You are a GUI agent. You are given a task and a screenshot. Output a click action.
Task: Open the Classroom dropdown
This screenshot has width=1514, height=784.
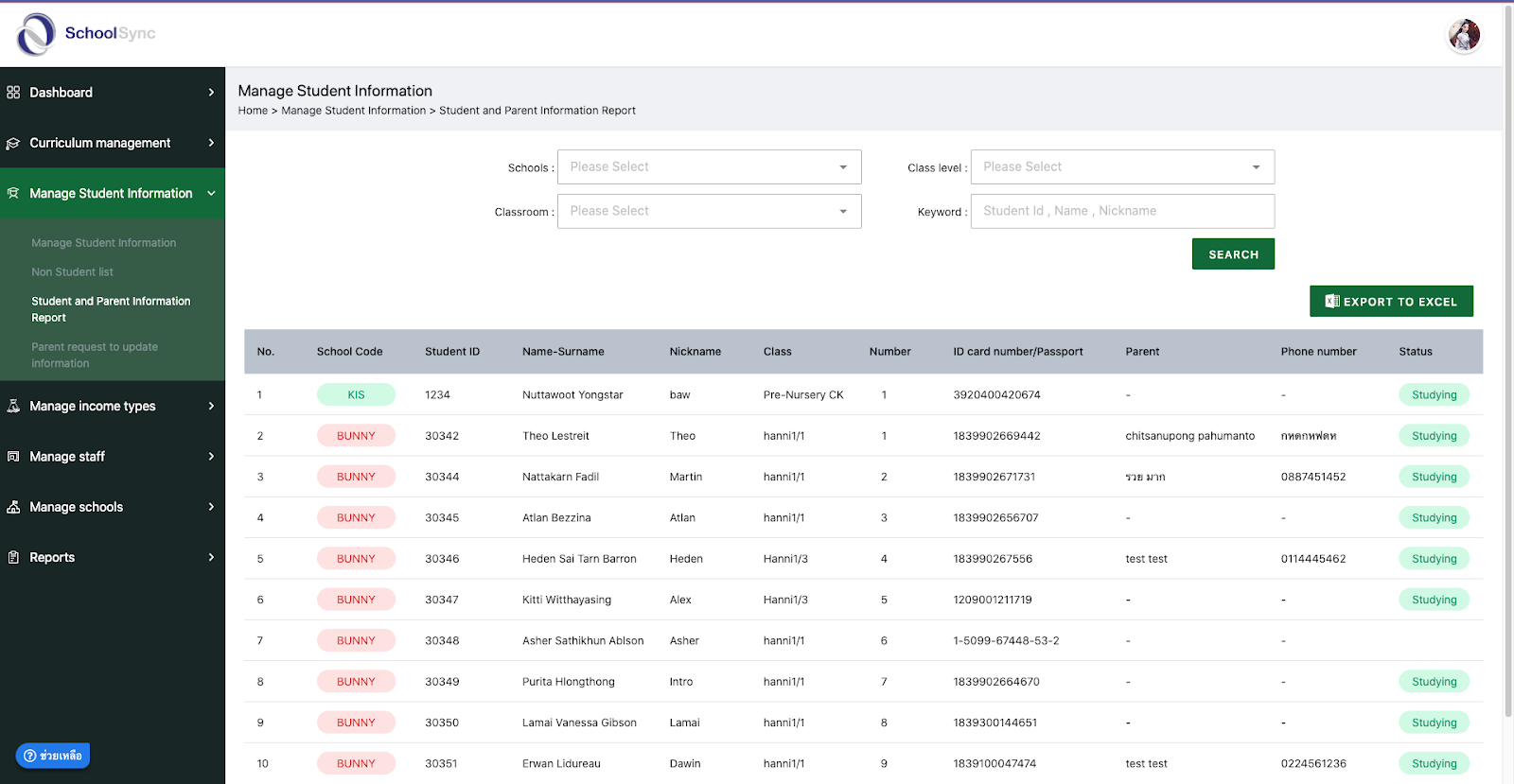pyautogui.click(x=710, y=212)
